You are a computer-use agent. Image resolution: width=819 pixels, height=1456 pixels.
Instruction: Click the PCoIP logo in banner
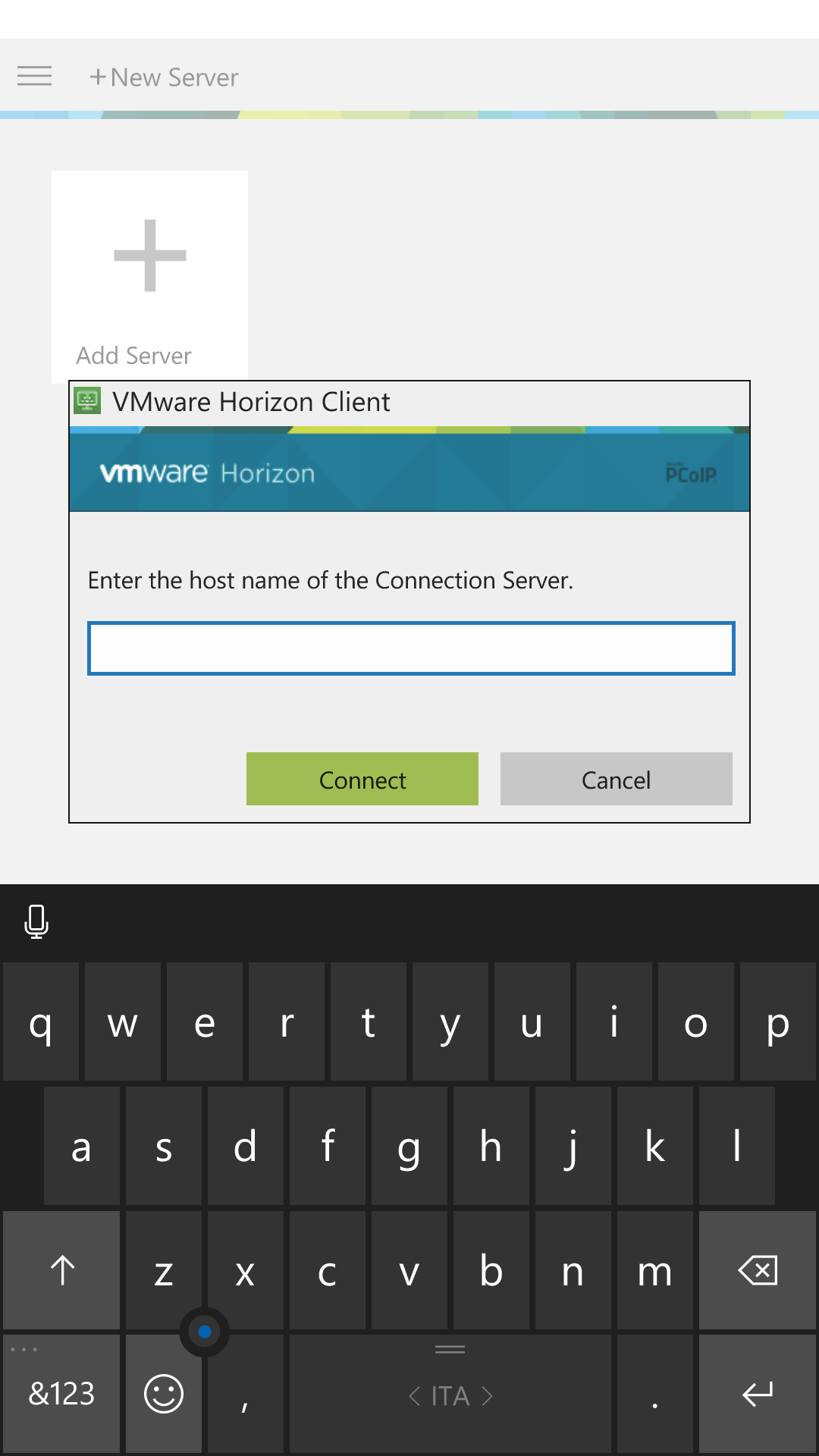click(691, 473)
